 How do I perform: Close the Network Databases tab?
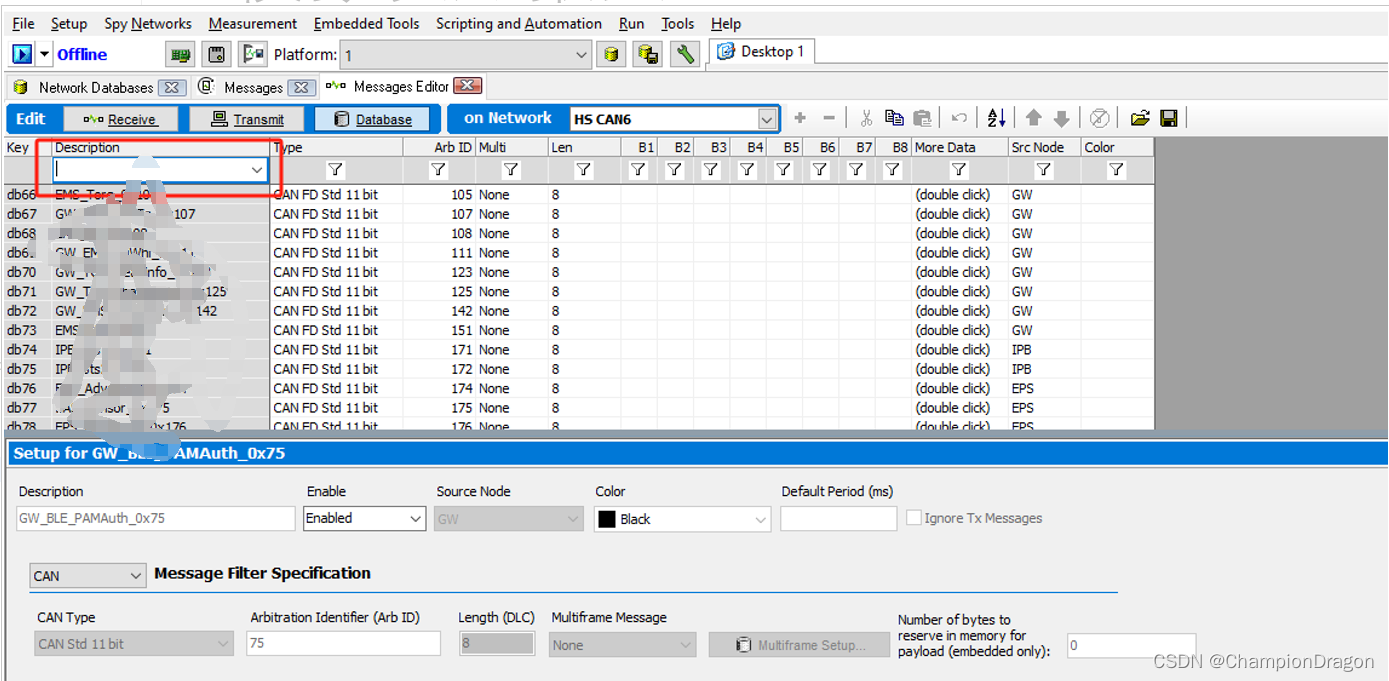[x=173, y=87]
